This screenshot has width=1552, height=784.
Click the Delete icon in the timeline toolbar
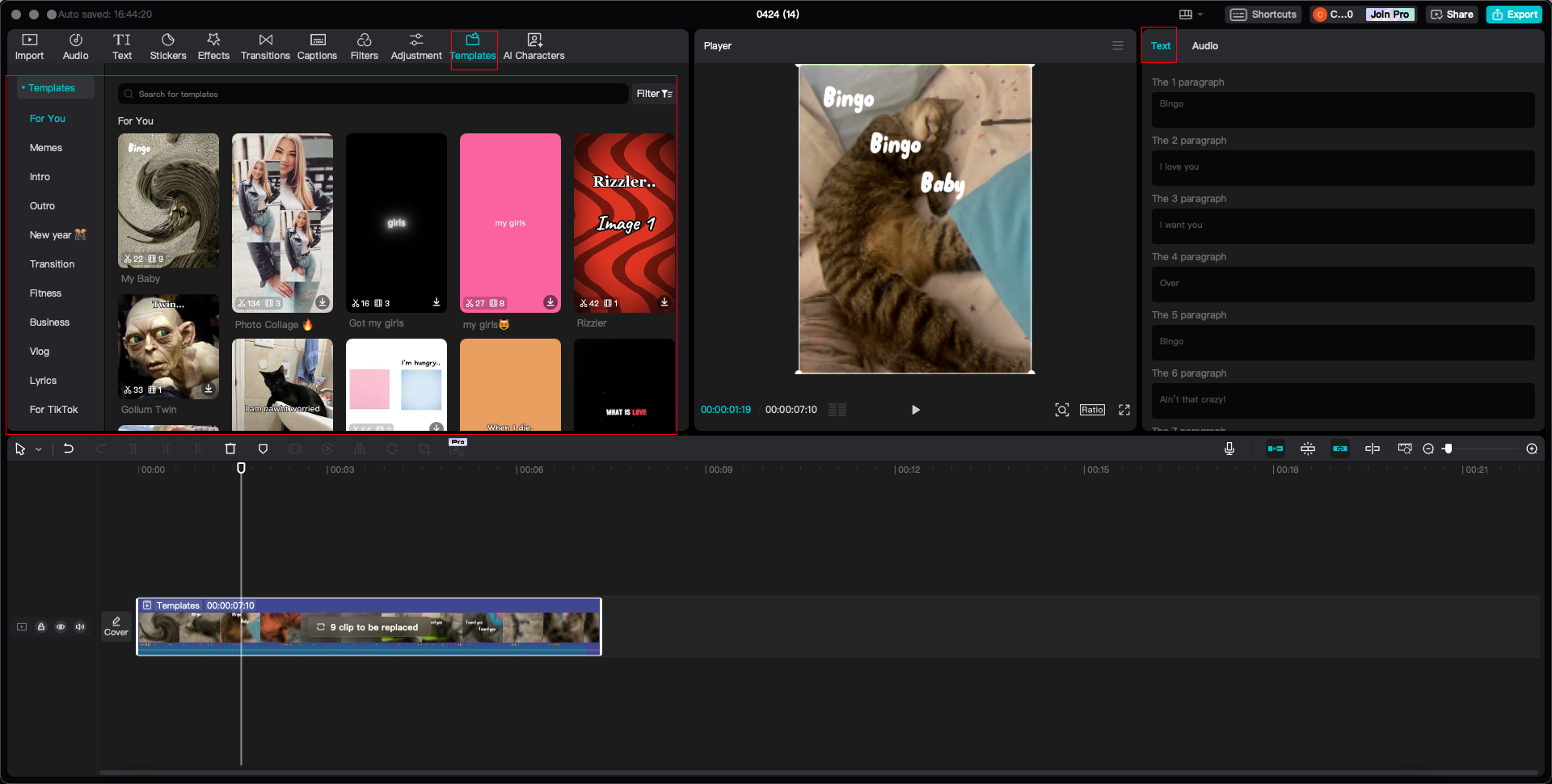pyautogui.click(x=230, y=449)
